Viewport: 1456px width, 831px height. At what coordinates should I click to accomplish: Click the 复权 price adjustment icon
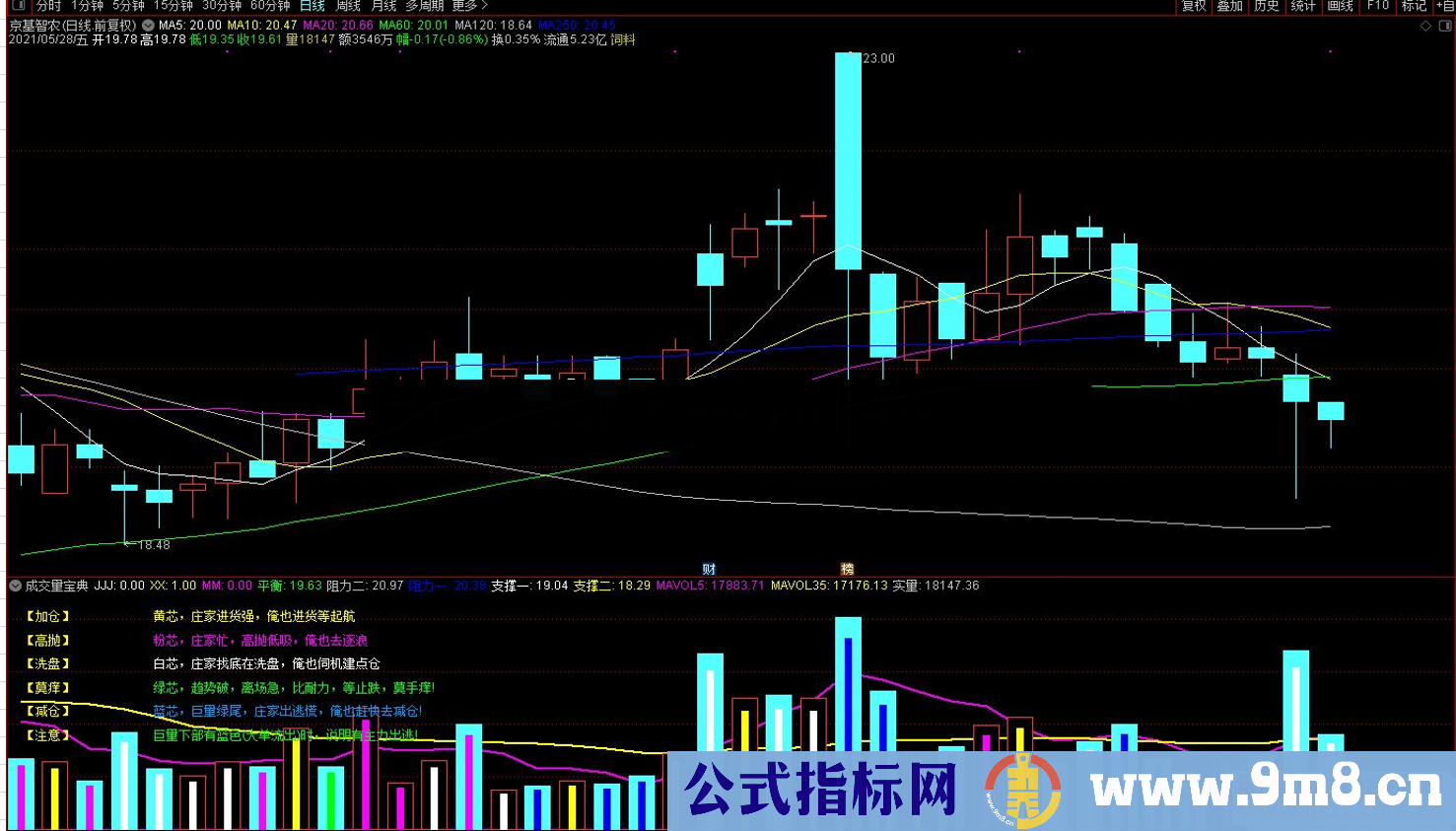(1194, 5)
